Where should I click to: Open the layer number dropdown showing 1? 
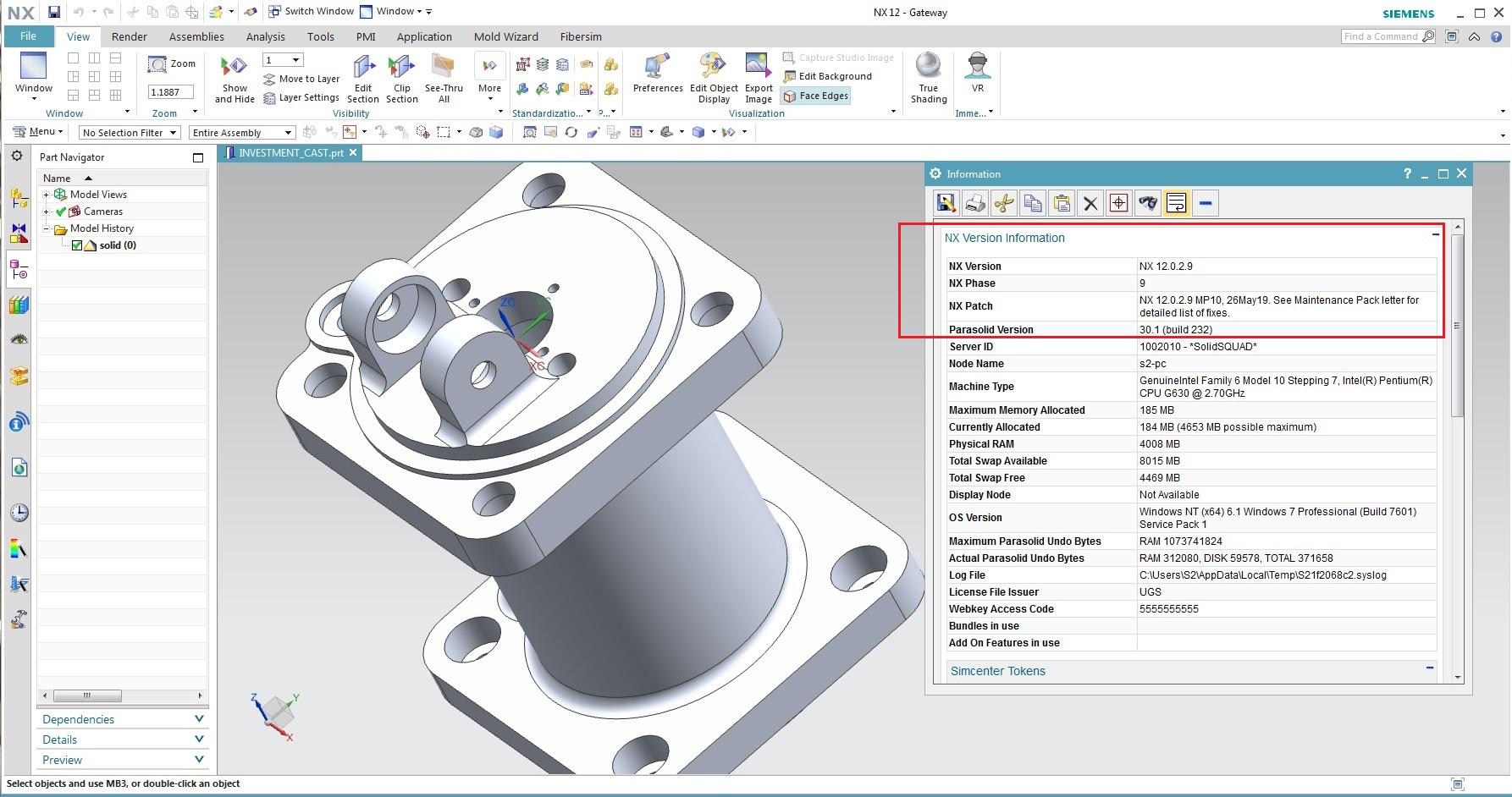pyautogui.click(x=283, y=60)
